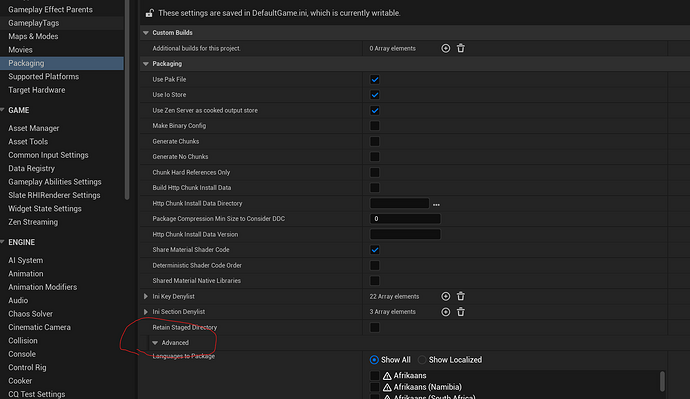690x399 pixels.
Task: Disable the Use Pak File checkbox
Action: pos(374,80)
